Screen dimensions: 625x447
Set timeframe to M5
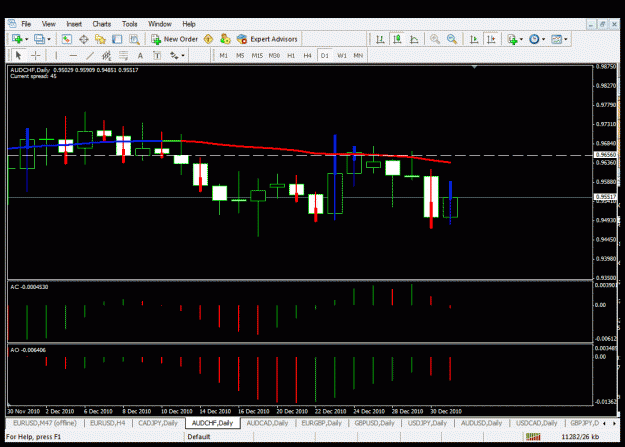click(240, 55)
